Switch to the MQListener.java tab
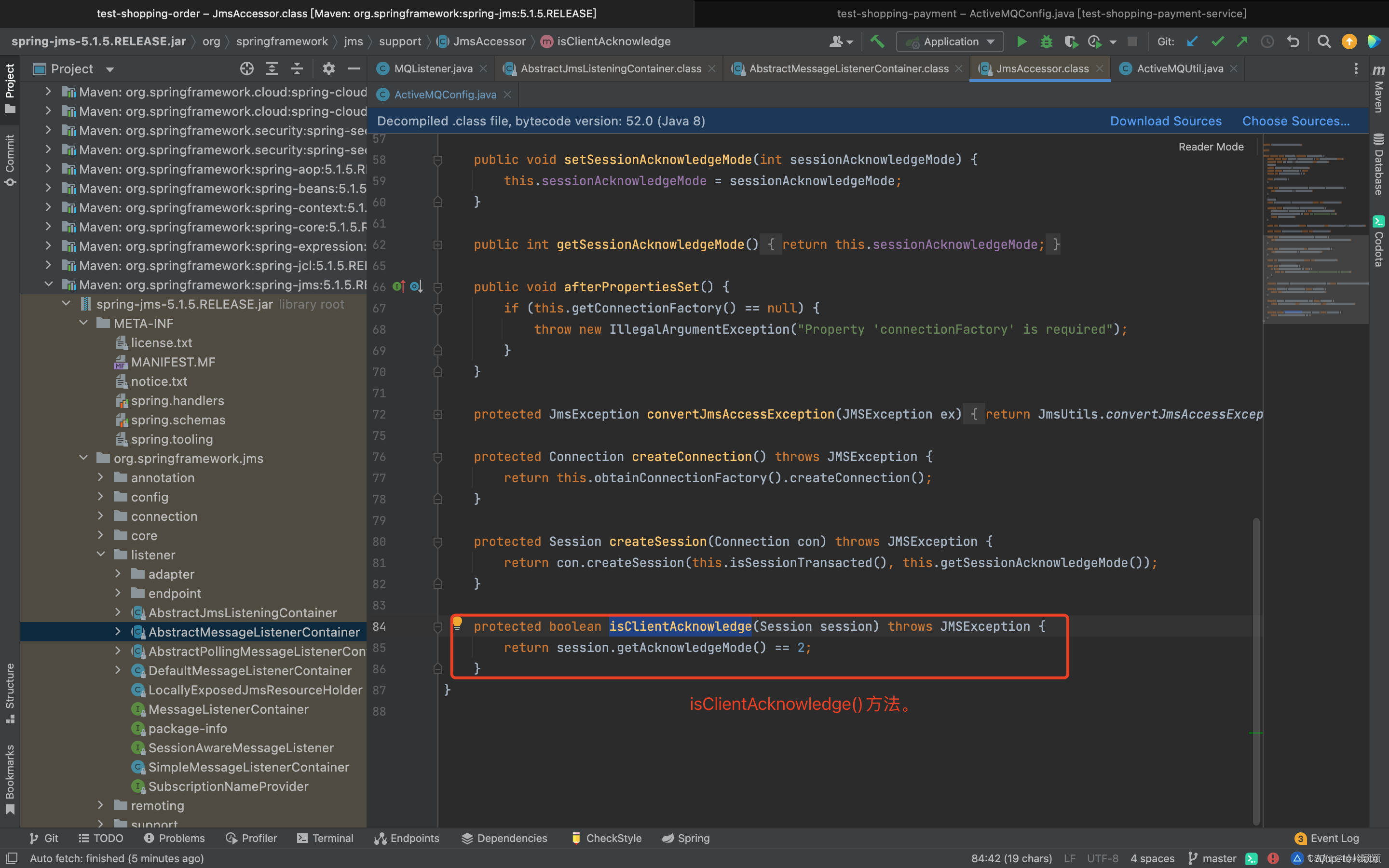Viewport: 1389px width, 868px height. point(433,69)
